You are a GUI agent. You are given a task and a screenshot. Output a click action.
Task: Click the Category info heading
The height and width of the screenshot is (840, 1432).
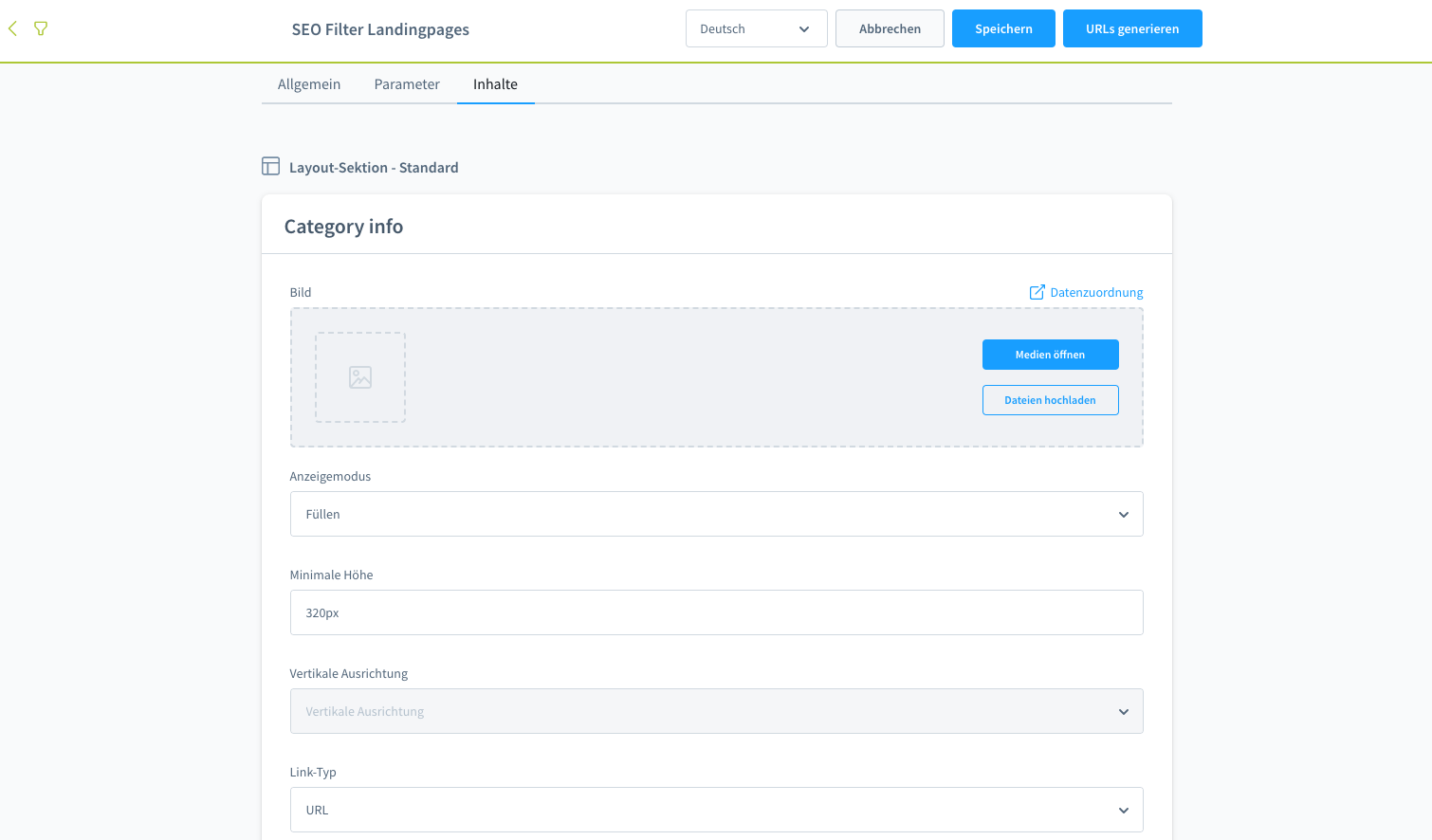tap(343, 227)
